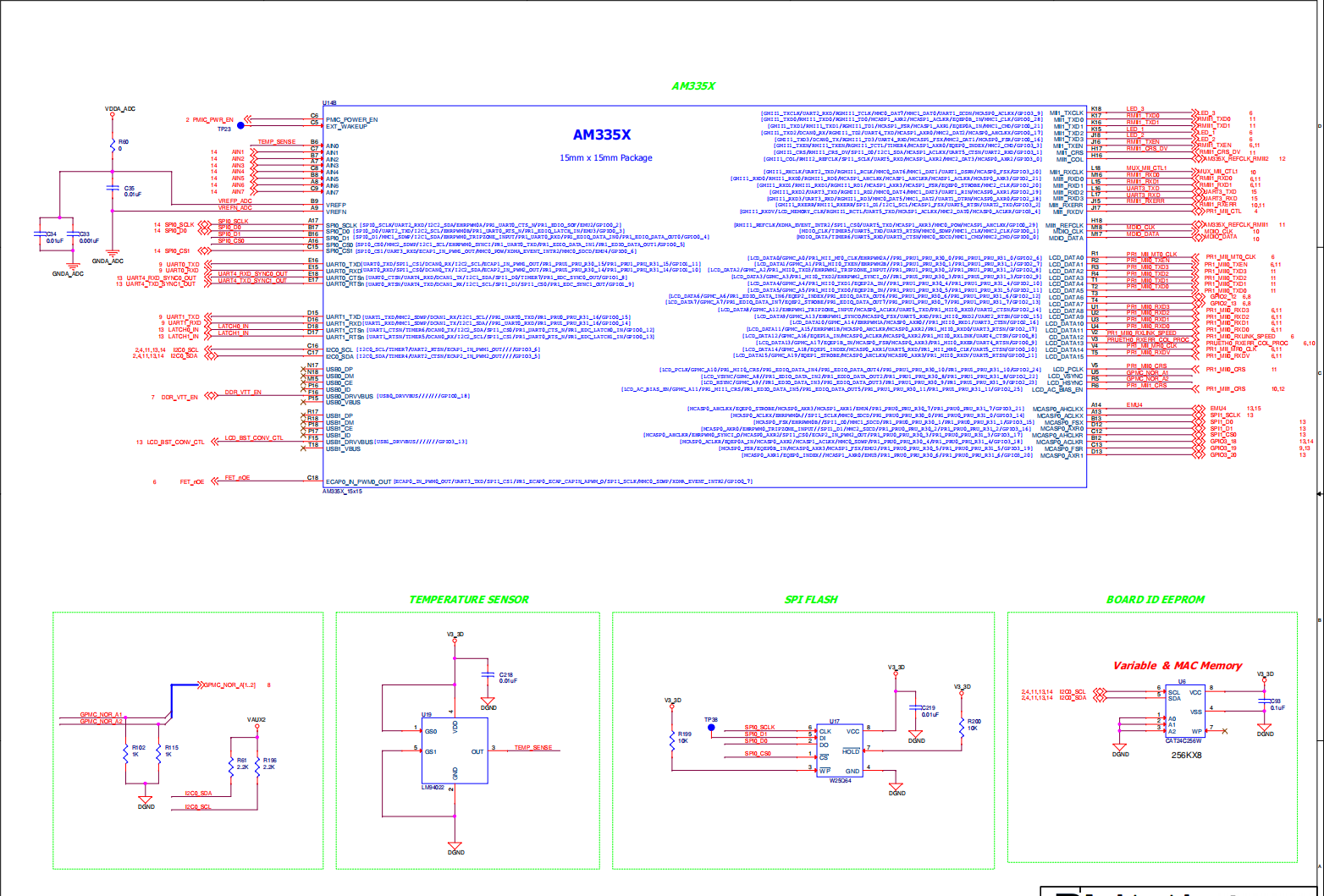Click the ECAP0_IN_PWM0_OUT pin name
Image resolution: width=1324 pixels, height=896 pixels.
358,481
